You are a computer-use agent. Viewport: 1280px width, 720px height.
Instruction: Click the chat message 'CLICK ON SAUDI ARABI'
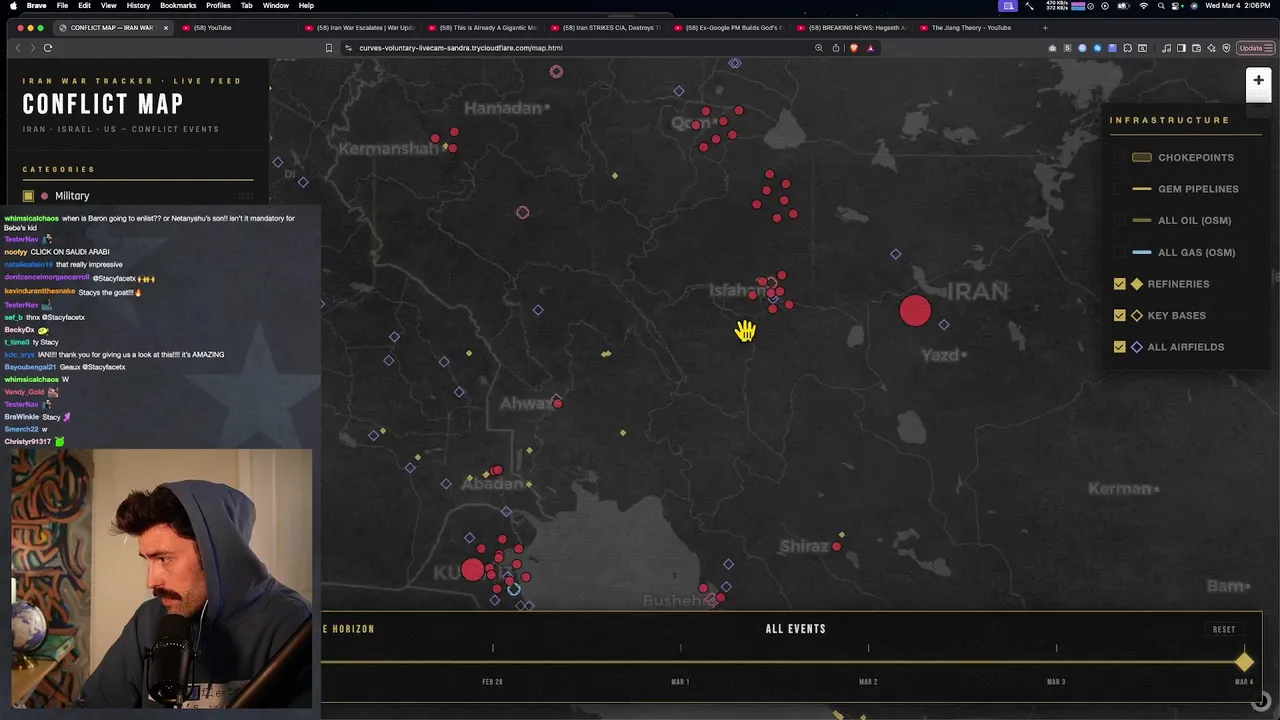coord(70,252)
